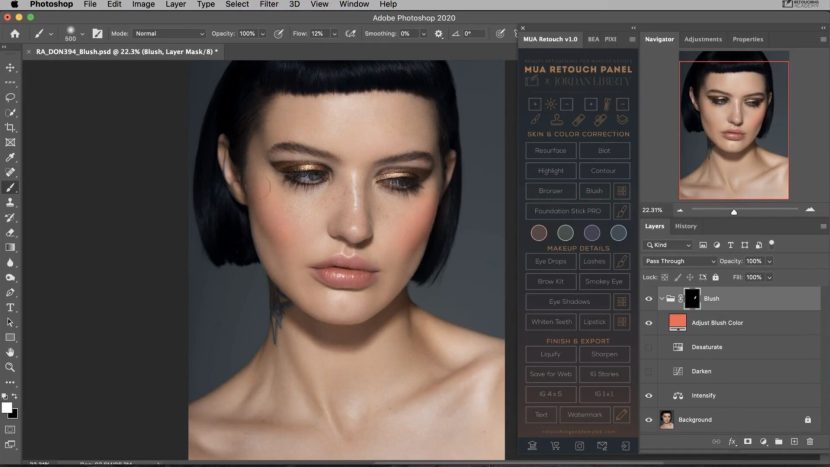Click the Save for Web button
Image resolution: width=830 pixels, height=467 pixels.
tap(551, 374)
